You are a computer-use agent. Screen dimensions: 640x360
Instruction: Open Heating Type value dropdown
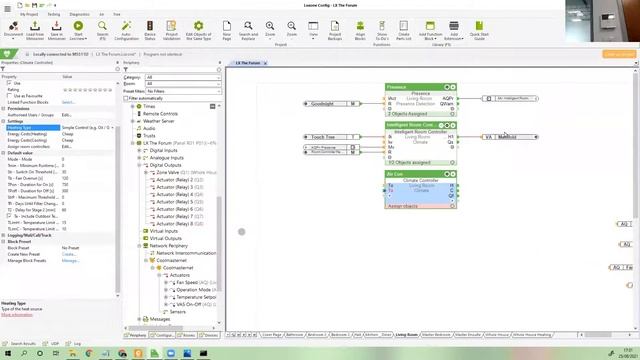click(112, 128)
